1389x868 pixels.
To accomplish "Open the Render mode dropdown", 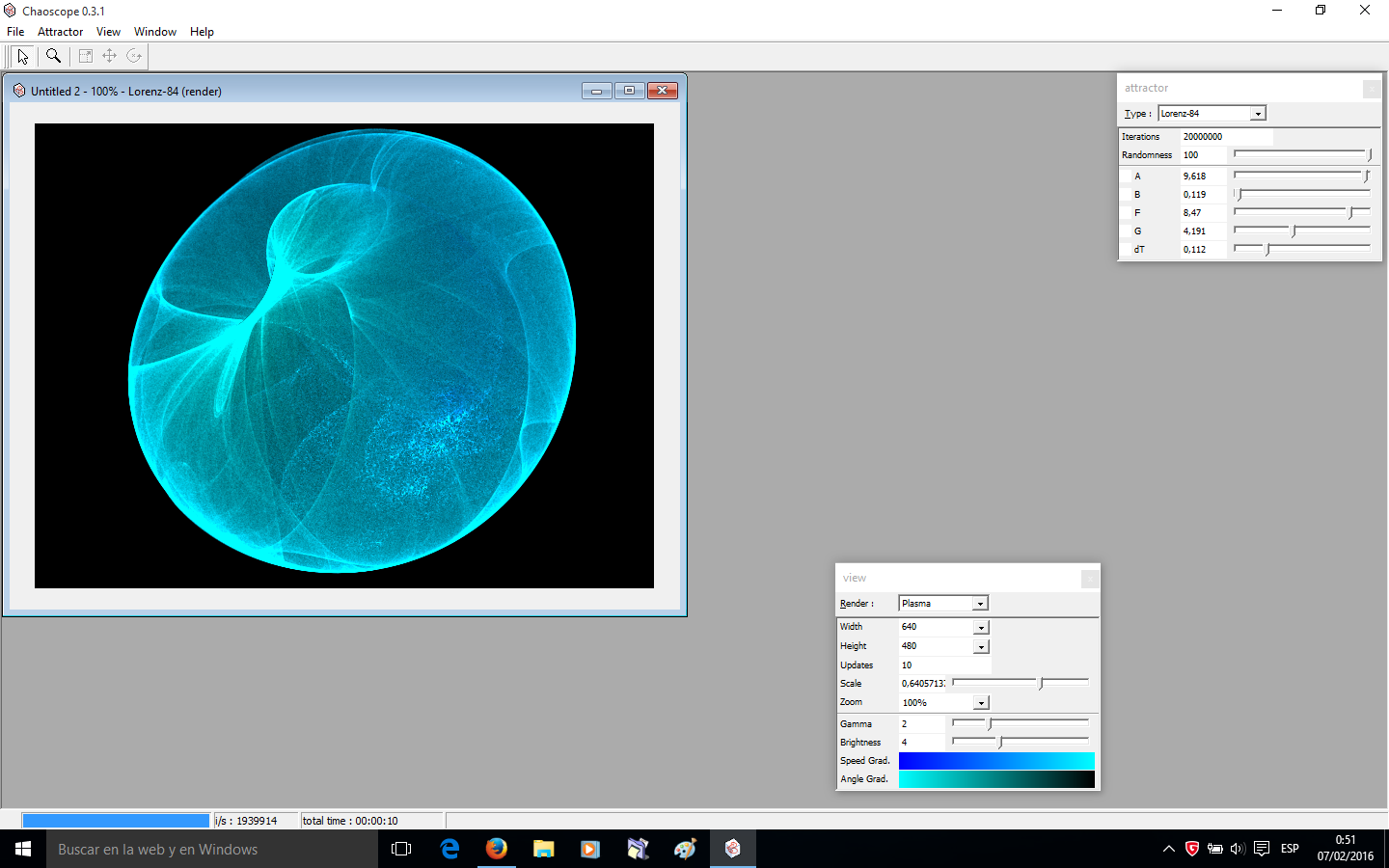I will pyautogui.click(x=943, y=604).
